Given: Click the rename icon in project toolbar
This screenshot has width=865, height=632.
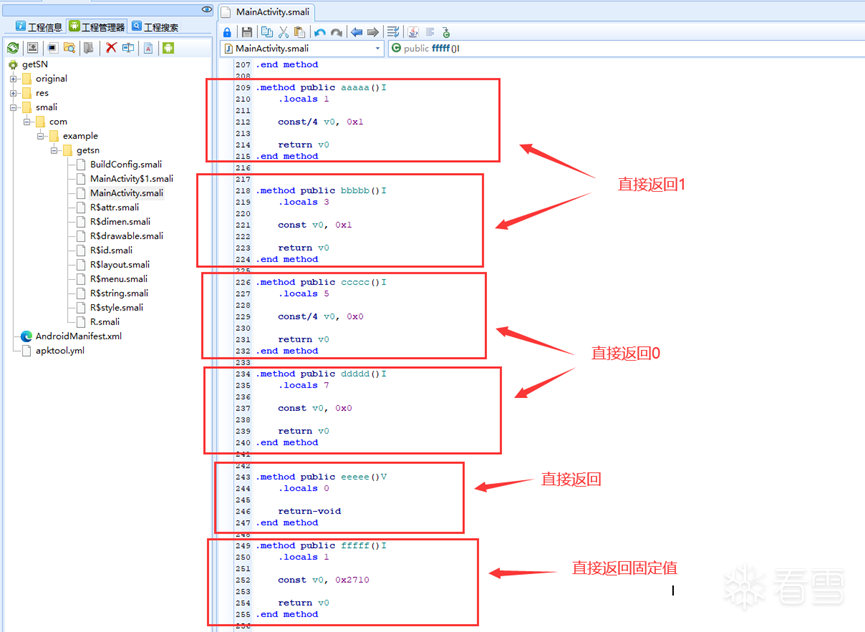Looking at the screenshot, I should click(128, 48).
